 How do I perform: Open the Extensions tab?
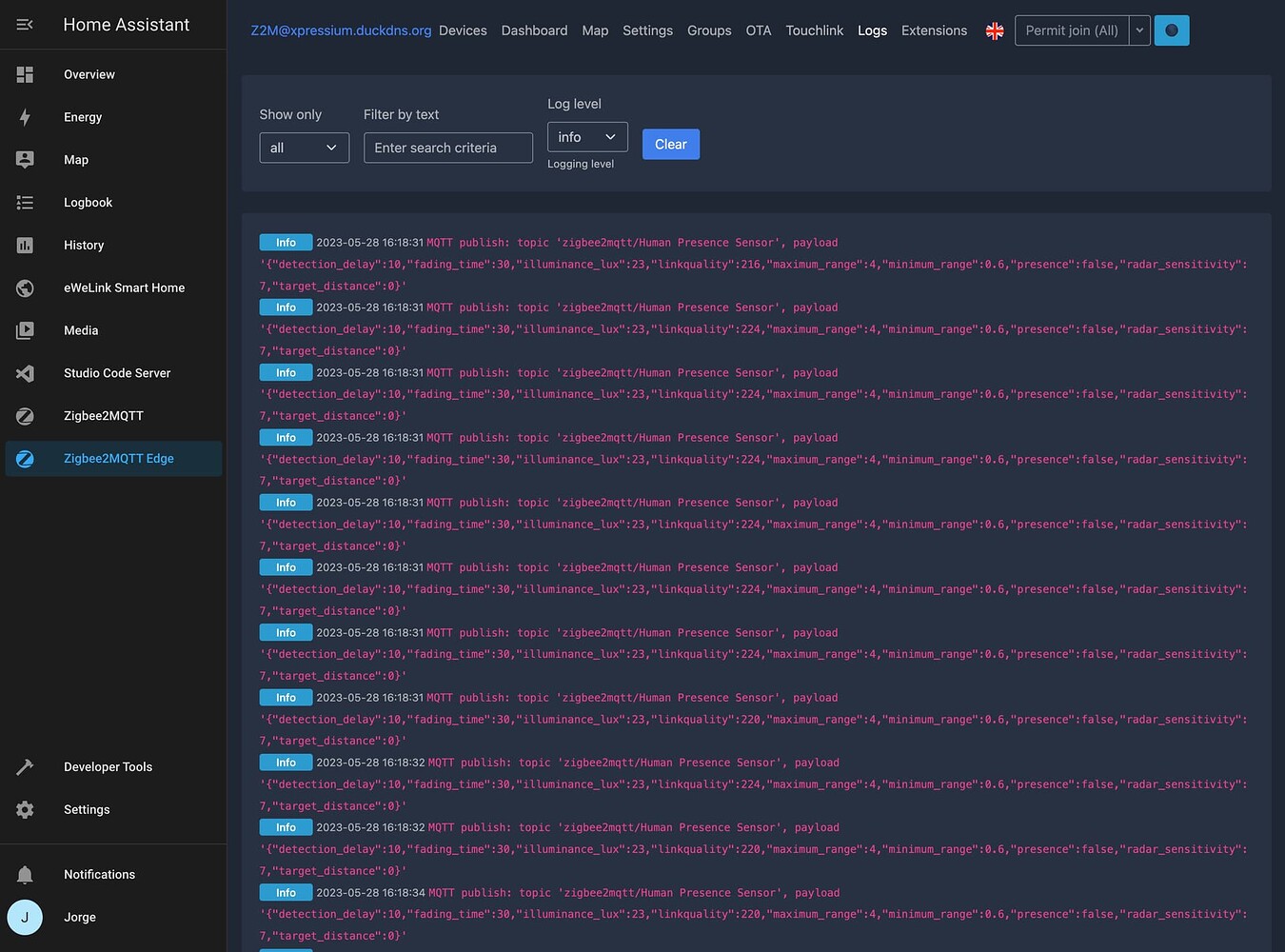934,30
